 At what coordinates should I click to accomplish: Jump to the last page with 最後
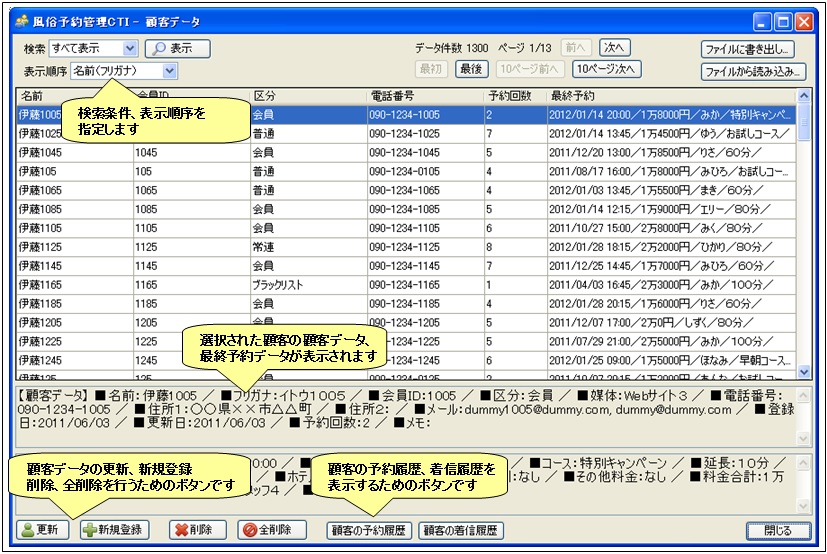click(x=471, y=69)
